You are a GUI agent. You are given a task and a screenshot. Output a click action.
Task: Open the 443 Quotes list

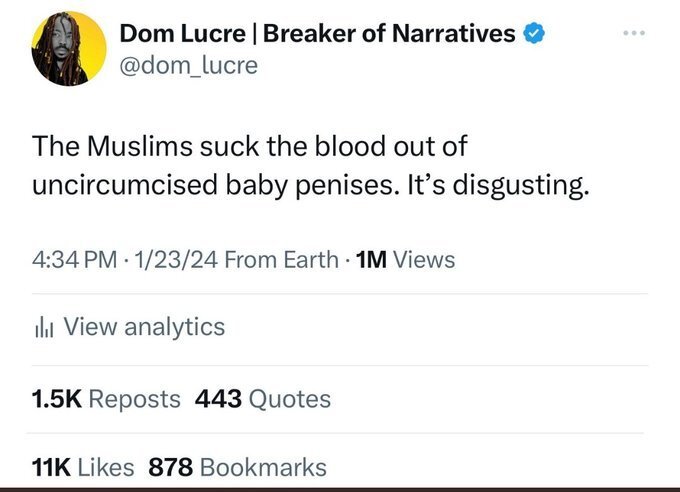(262, 400)
